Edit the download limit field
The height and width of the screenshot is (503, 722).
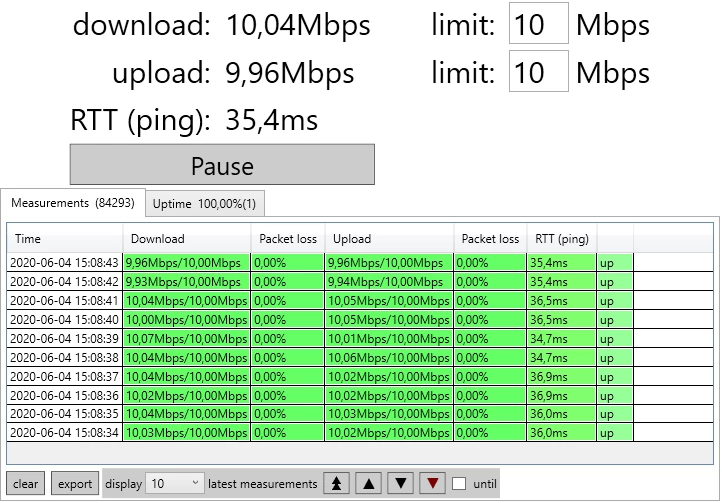click(x=539, y=23)
